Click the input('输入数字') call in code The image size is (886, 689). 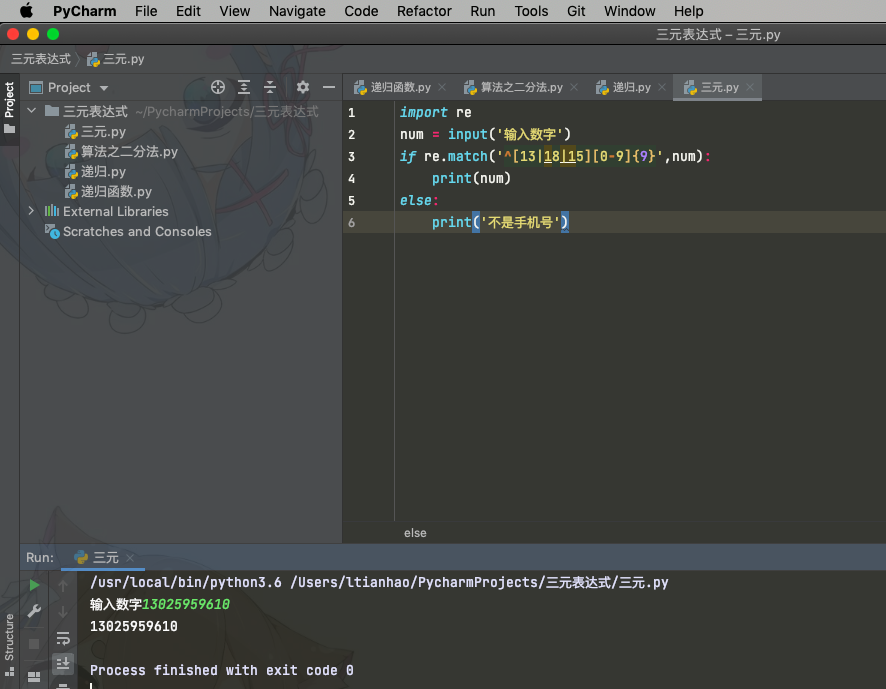pos(509,135)
